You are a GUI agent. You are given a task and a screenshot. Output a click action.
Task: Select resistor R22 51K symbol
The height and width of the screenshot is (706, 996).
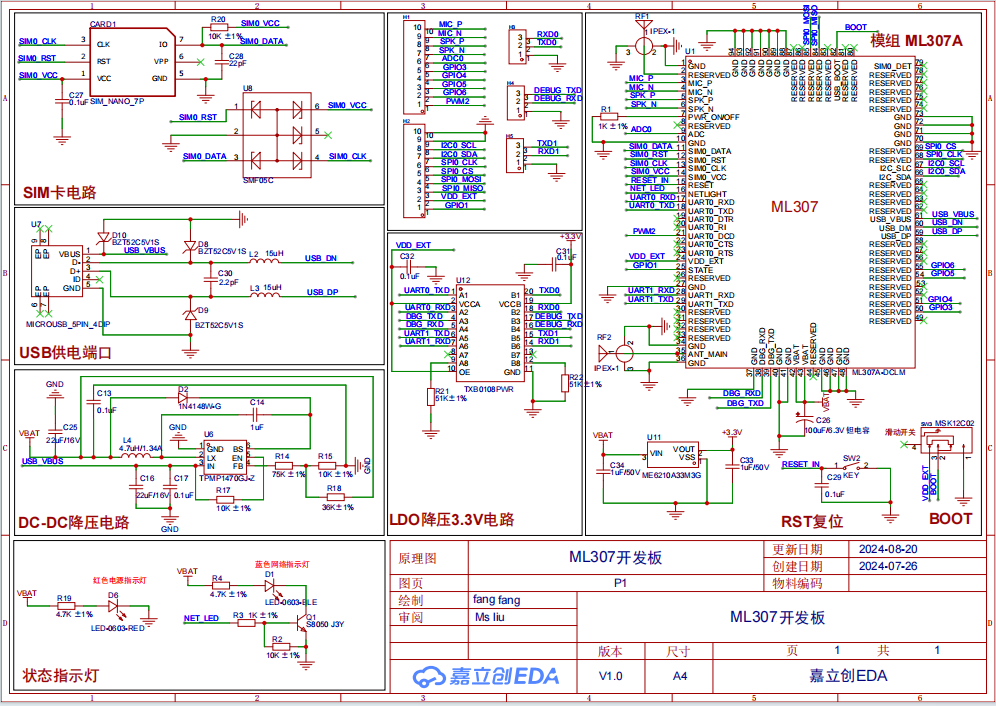pos(565,383)
